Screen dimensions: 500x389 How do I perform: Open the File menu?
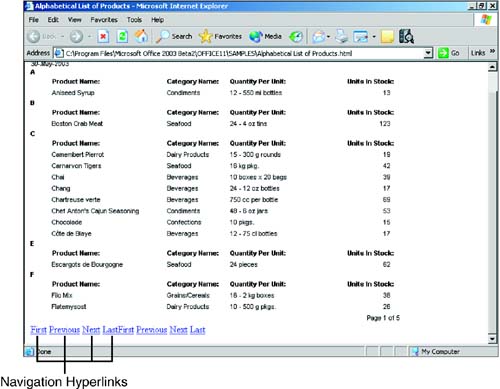click(x=34, y=20)
